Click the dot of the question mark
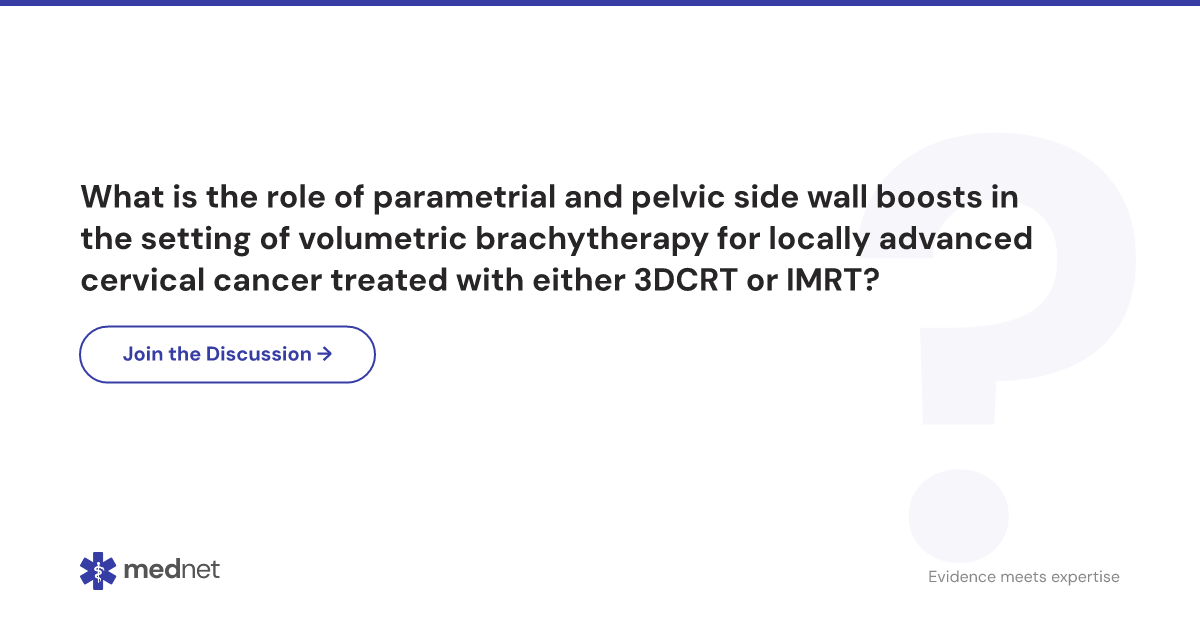The height and width of the screenshot is (630, 1200). (x=958, y=514)
